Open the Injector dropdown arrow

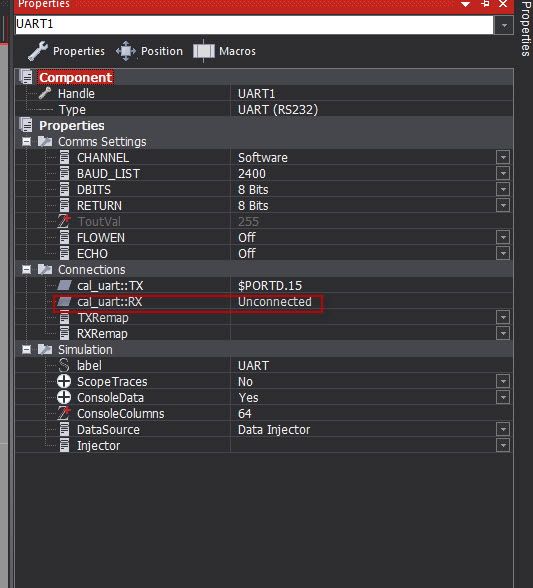click(x=503, y=446)
